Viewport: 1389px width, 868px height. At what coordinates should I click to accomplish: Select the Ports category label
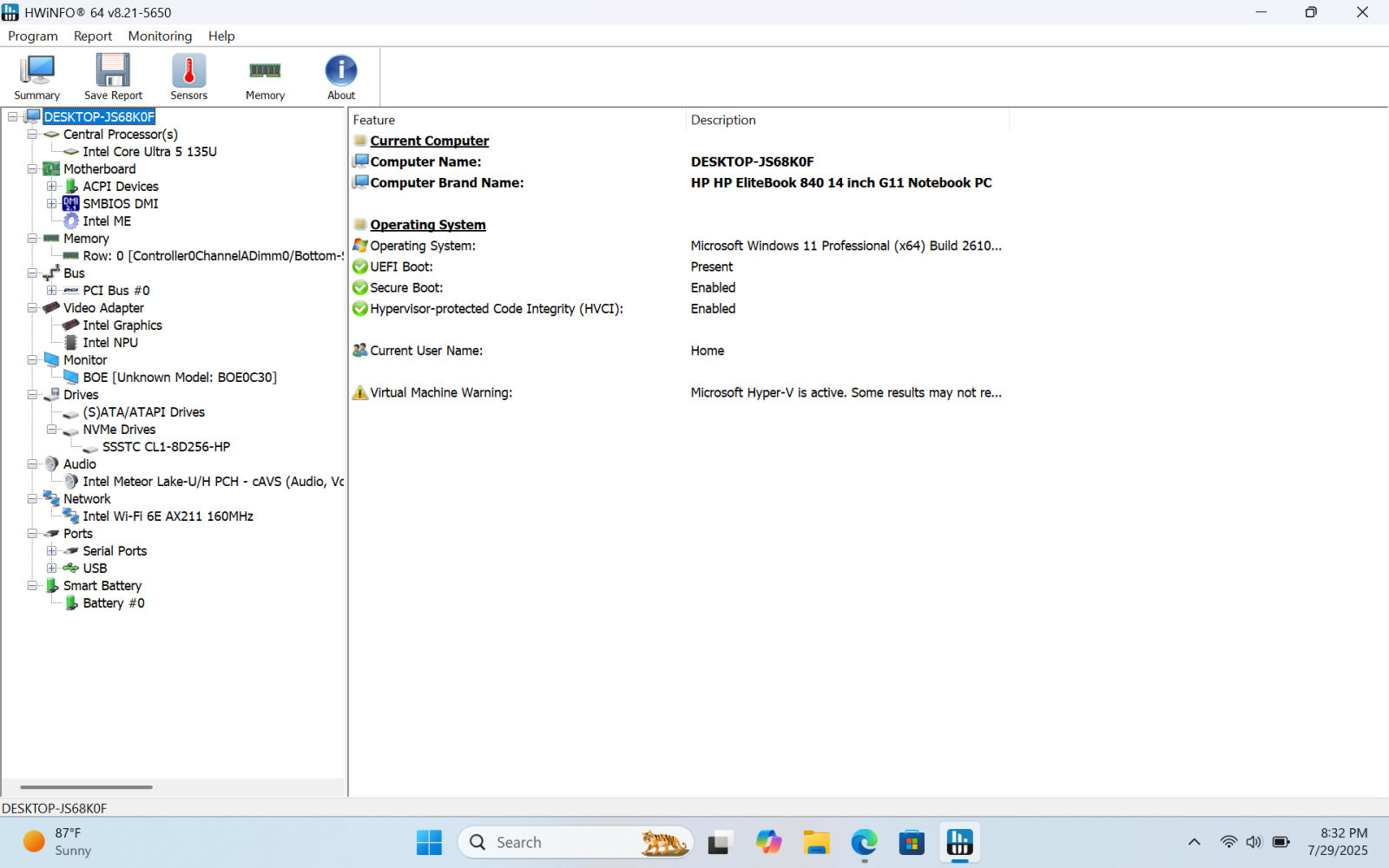78,534
